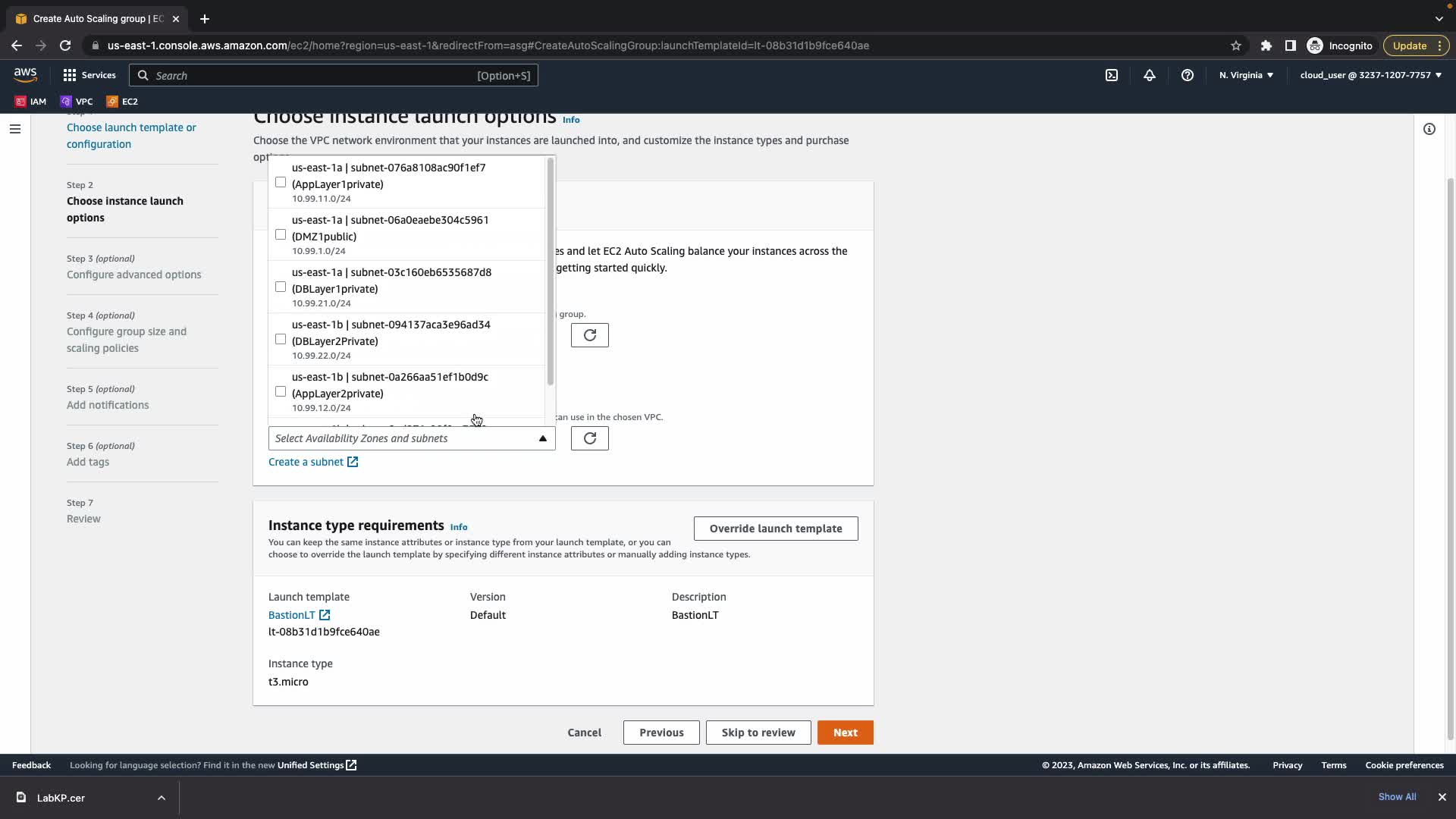Viewport: 1456px width, 819px height.
Task: Open the notifications bell icon
Action: [1149, 75]
